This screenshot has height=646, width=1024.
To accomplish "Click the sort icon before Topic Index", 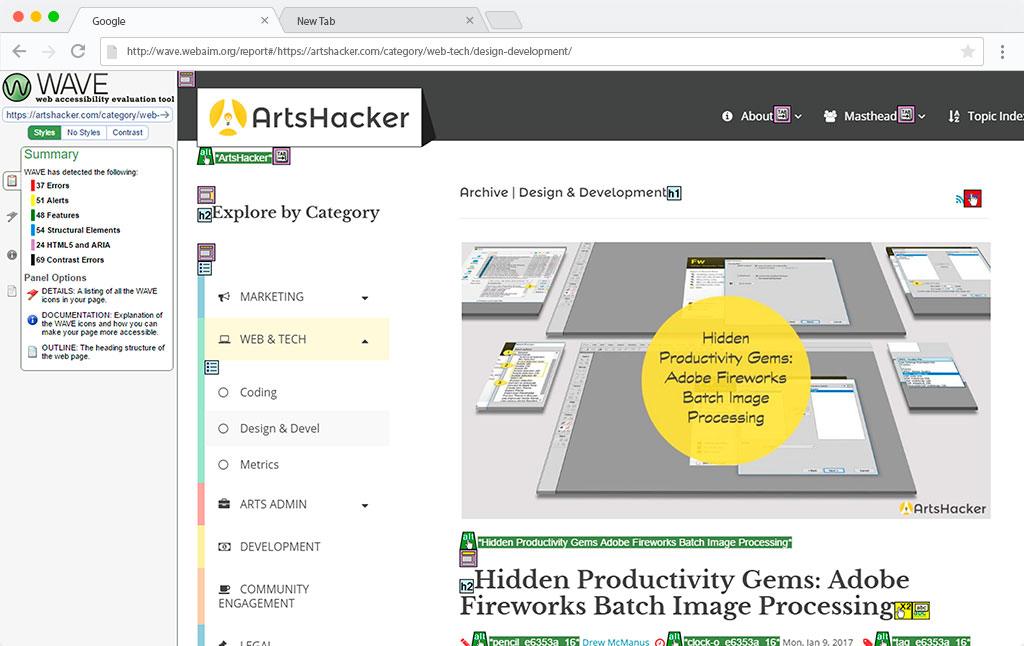I will click(x=954, y=116).
